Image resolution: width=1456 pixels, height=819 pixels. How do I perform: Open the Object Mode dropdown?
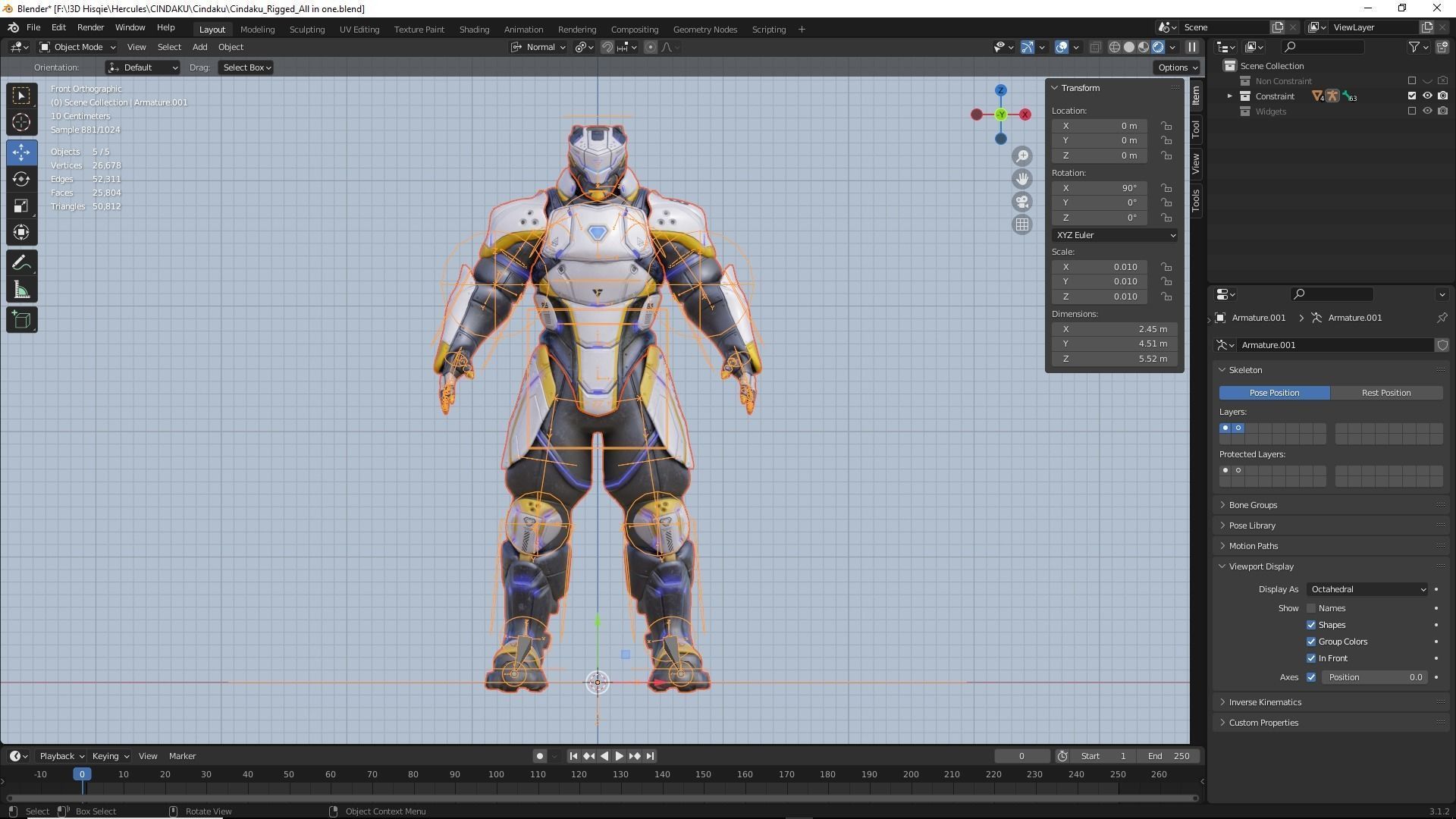pyautogui.click(x=77, y=47)
